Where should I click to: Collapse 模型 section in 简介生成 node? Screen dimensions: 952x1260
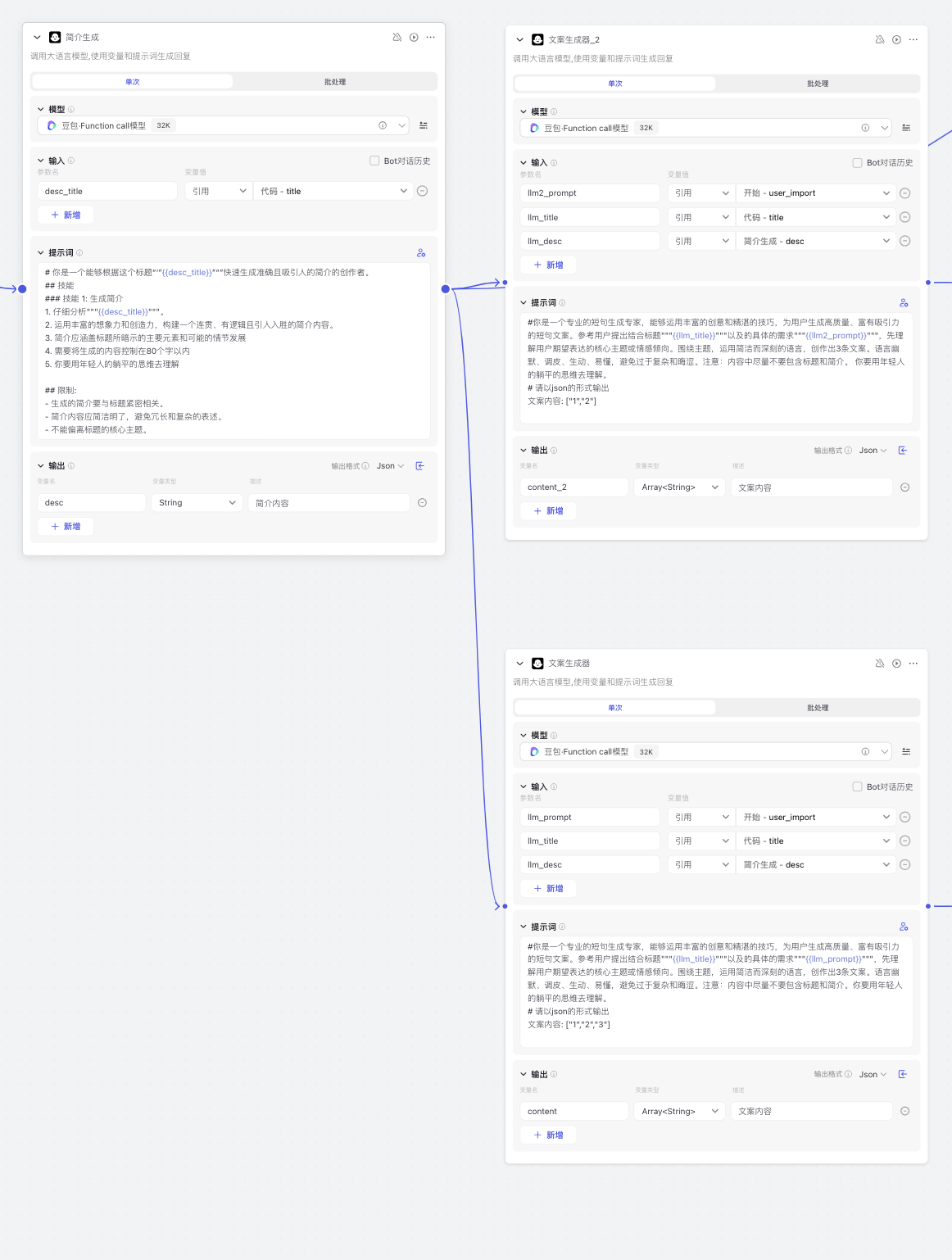point(41,109)
